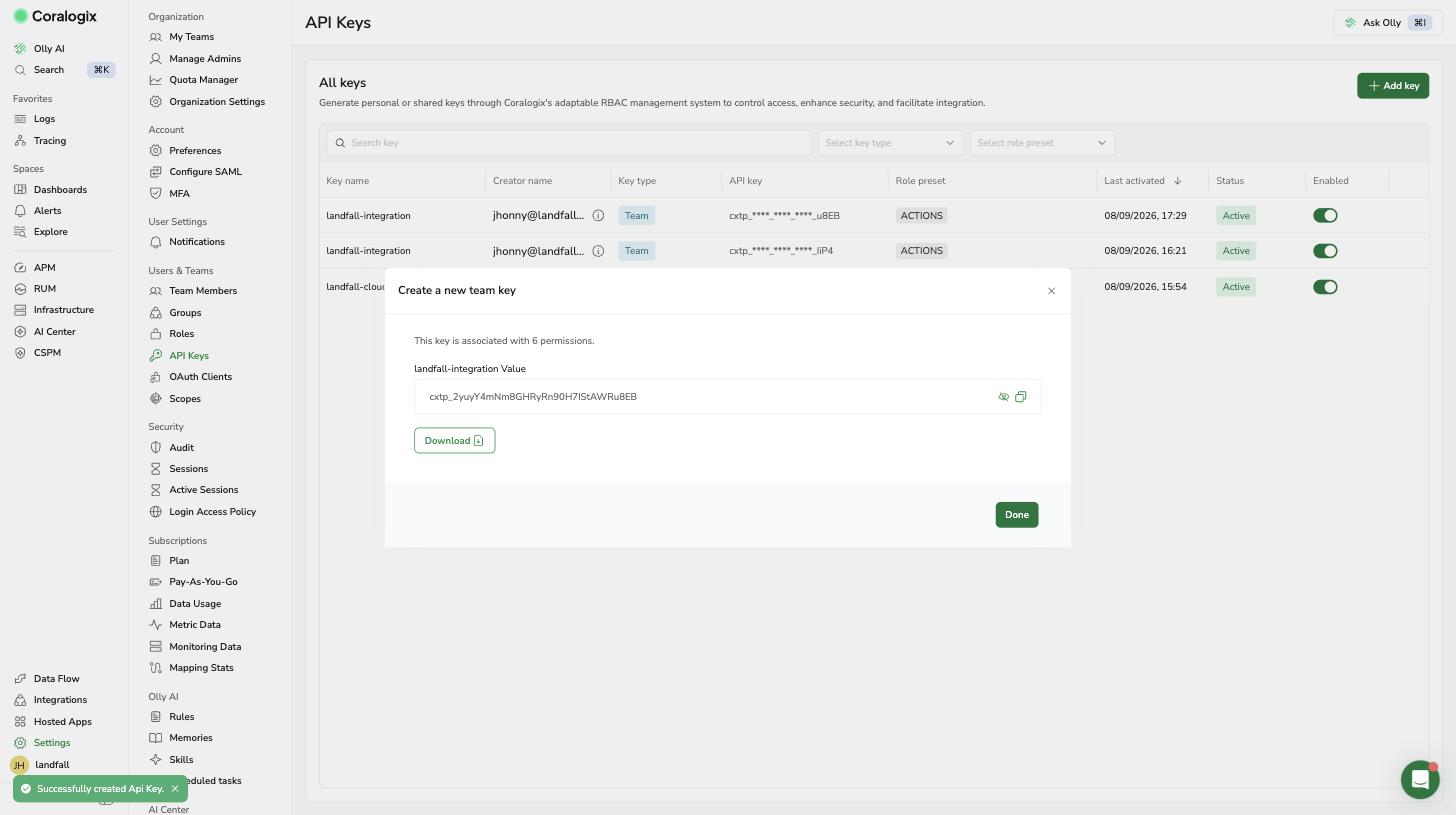Open the chat support widget
The width and height of the screenshot is (1456, 815).
(1420, 780)
